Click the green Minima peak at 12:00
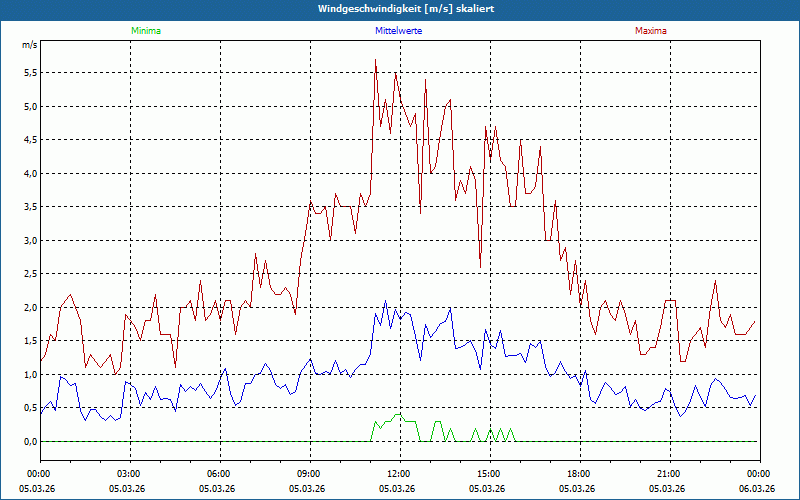The image size is (800, 500). click(x=398, y=414)
